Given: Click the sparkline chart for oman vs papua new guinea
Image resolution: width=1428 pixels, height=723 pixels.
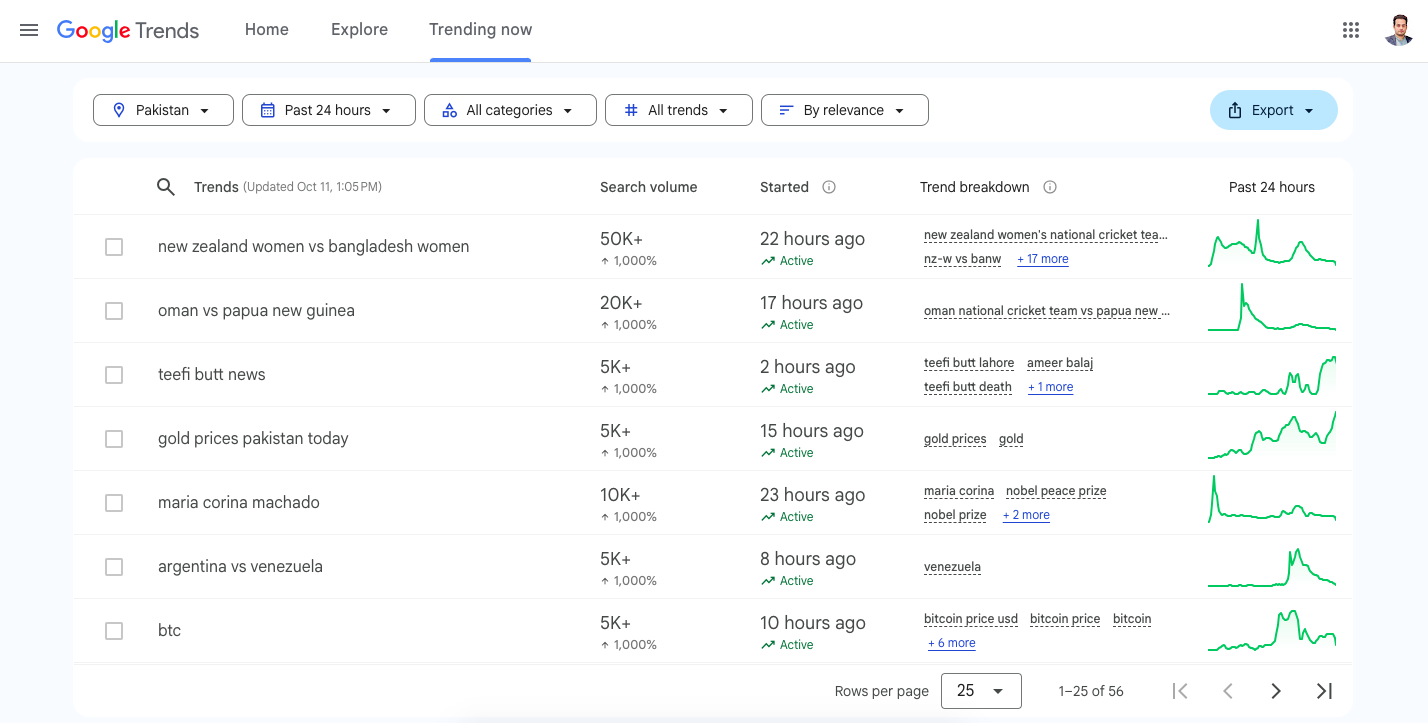Looking at the screenshot, I should pos(1272,308).
